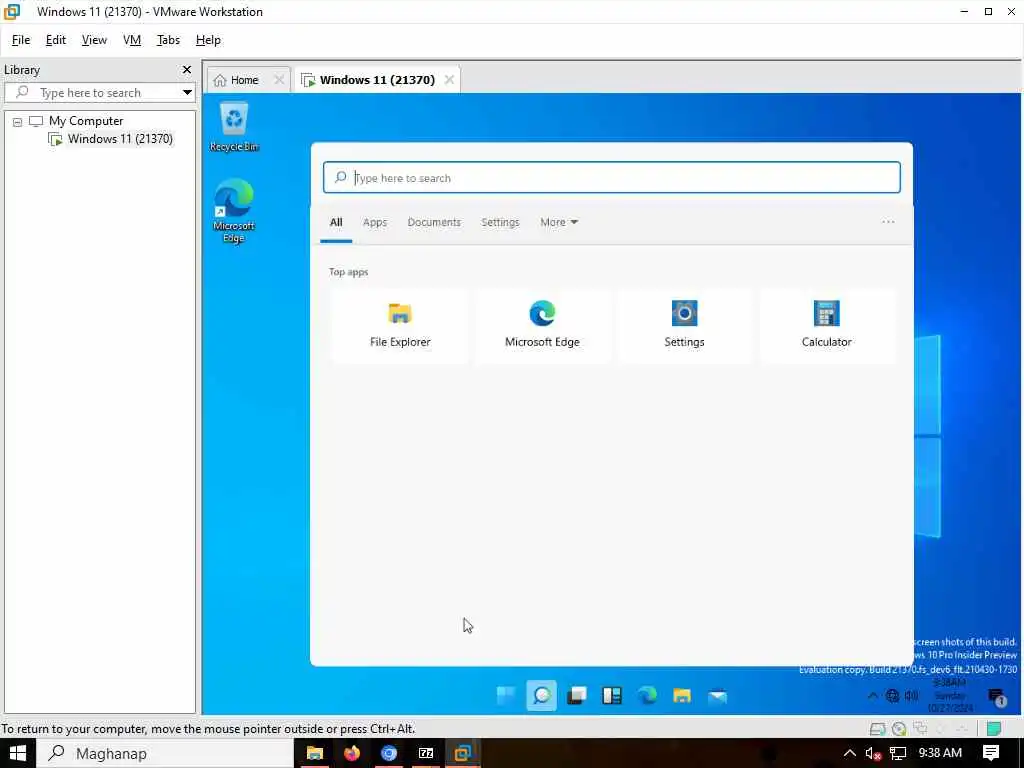Click host search box Maghanap
This screenshot has width=1024, height=768.
pos(165,753)
